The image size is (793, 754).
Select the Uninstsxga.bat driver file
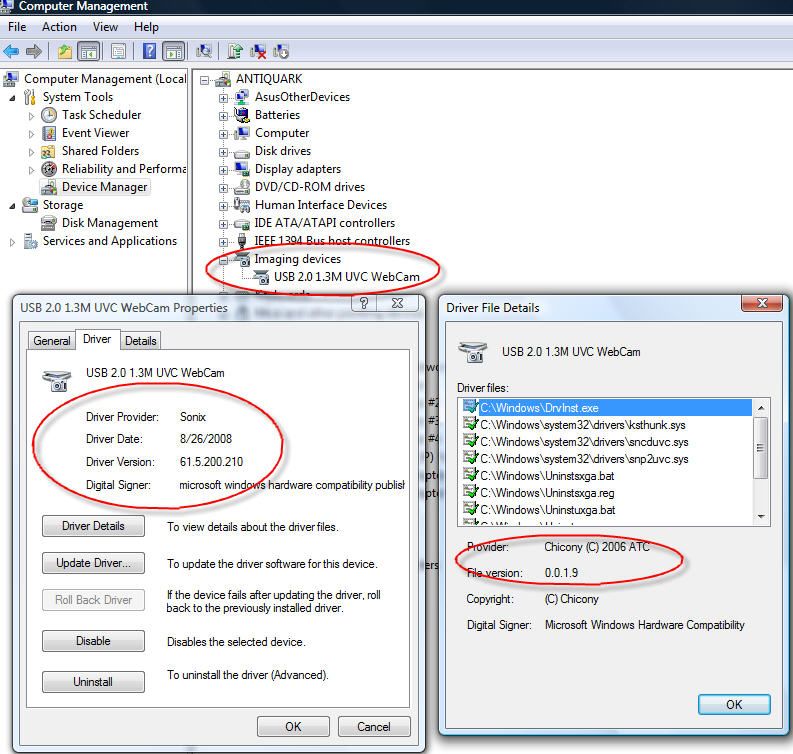tap(547, 476)
